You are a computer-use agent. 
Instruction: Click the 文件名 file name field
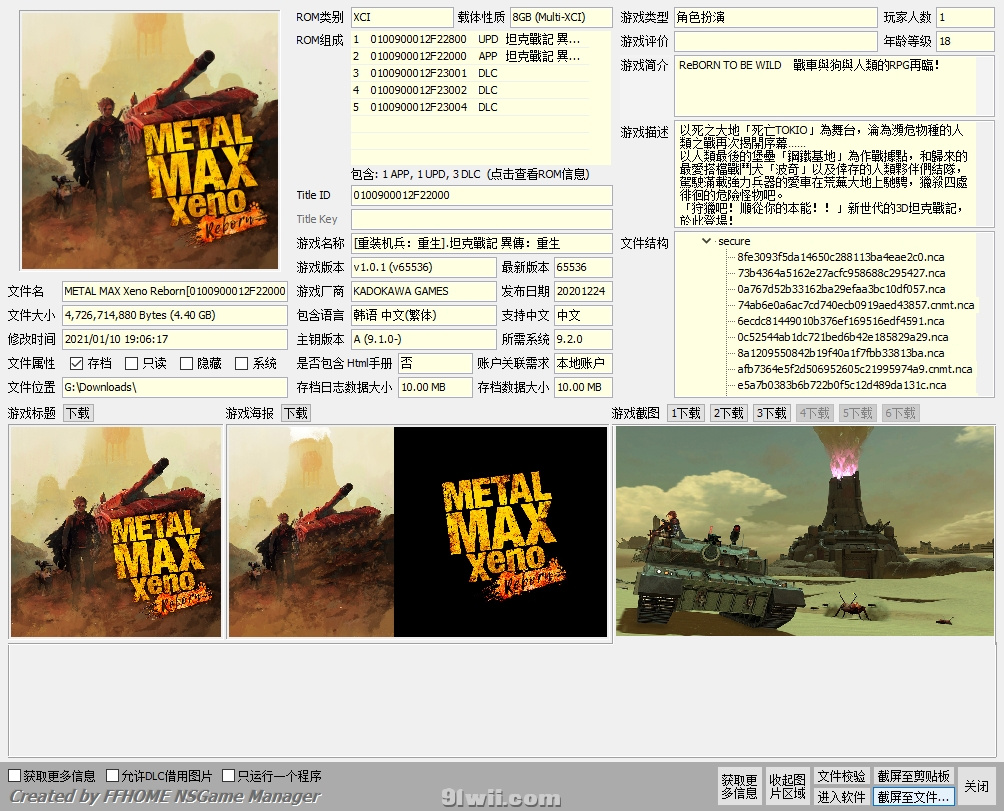coord(174,291)
